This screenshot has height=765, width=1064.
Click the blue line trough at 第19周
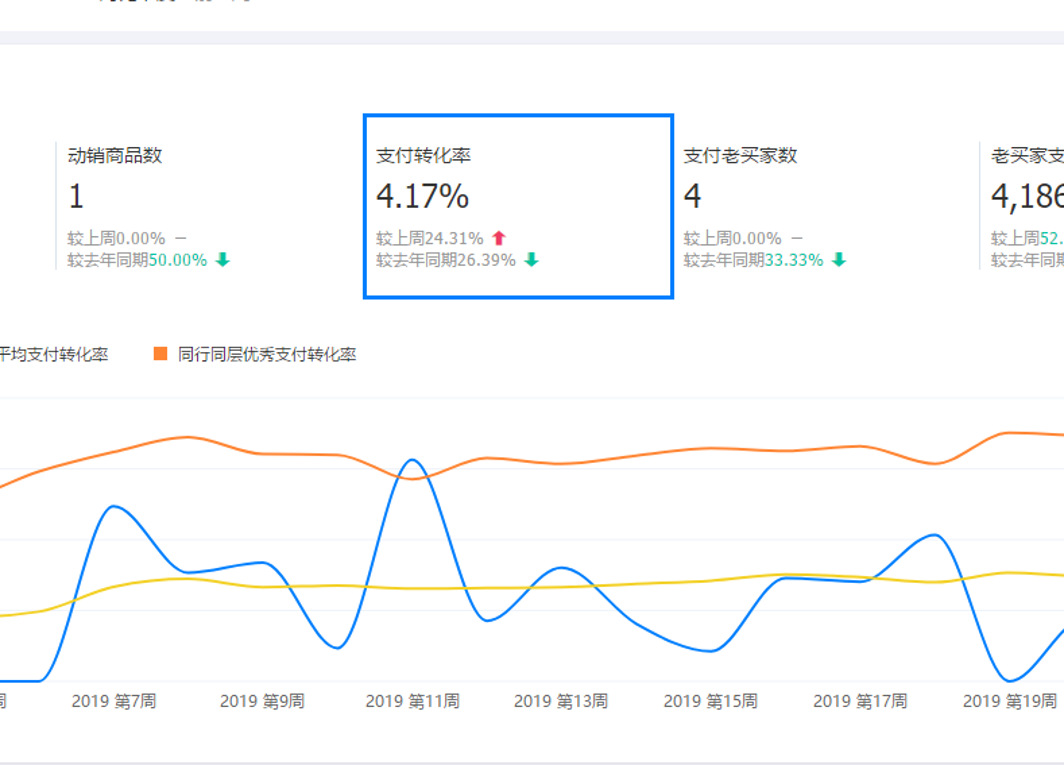click(1010, 680)
